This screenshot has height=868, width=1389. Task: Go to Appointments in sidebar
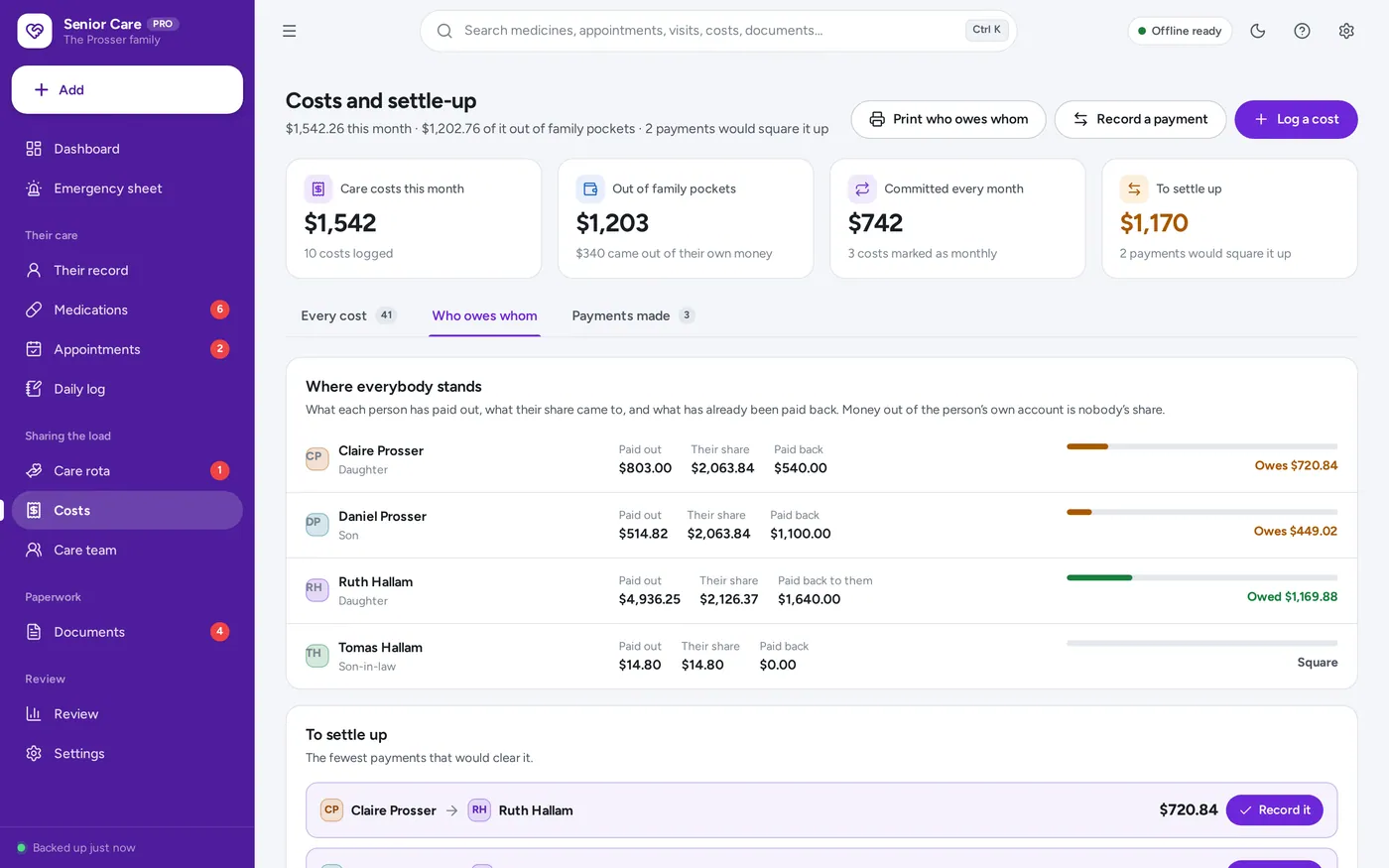(x=127, y=349)
